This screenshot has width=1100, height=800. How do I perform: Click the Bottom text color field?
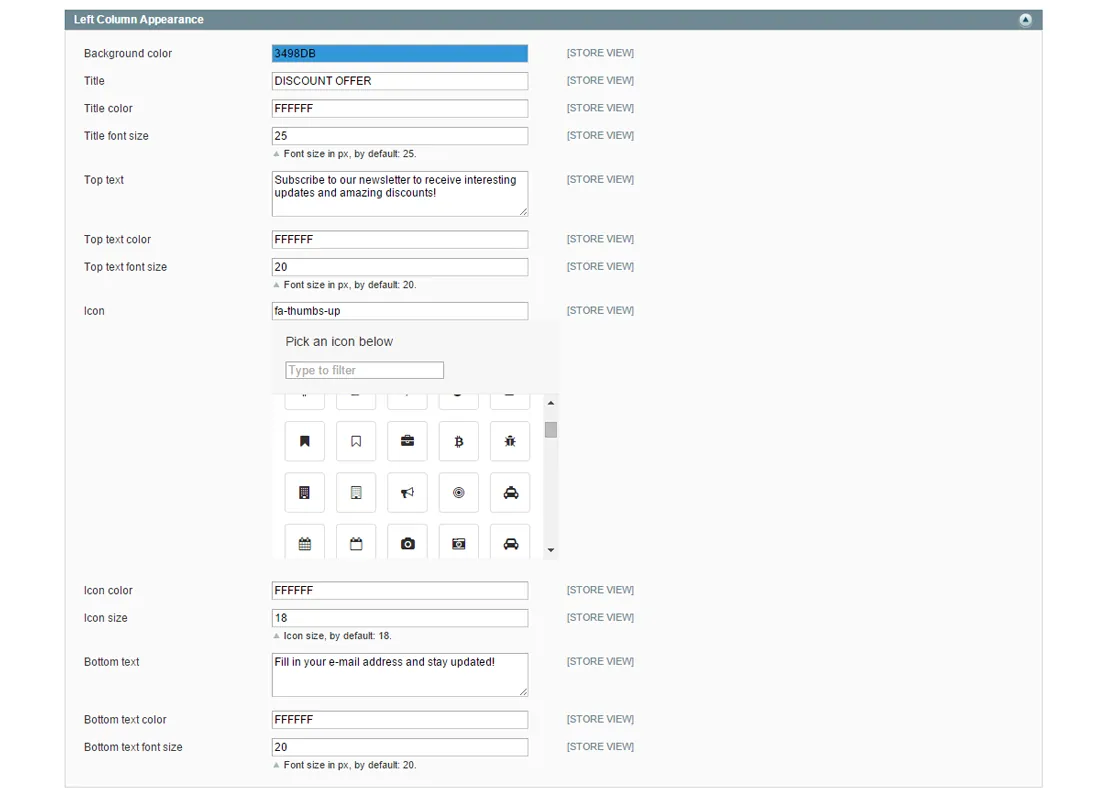pos(400,719)
